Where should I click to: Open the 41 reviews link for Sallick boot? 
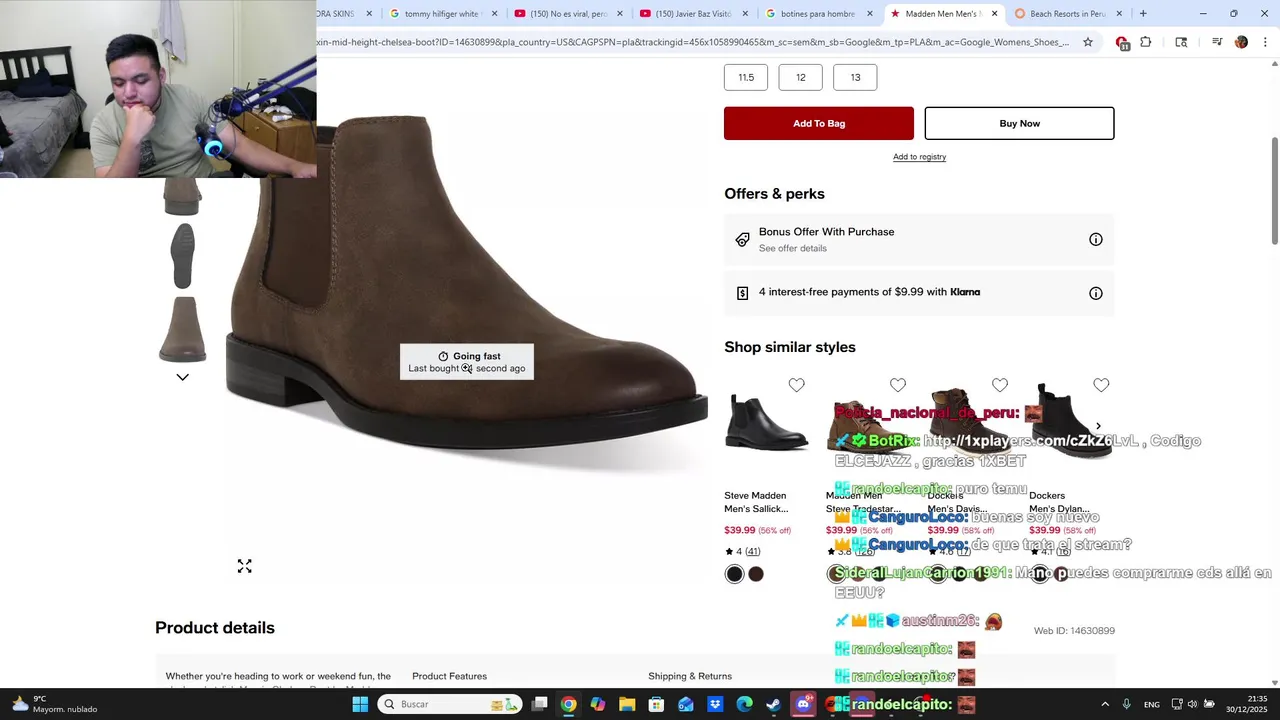click(x=752, y=551)
